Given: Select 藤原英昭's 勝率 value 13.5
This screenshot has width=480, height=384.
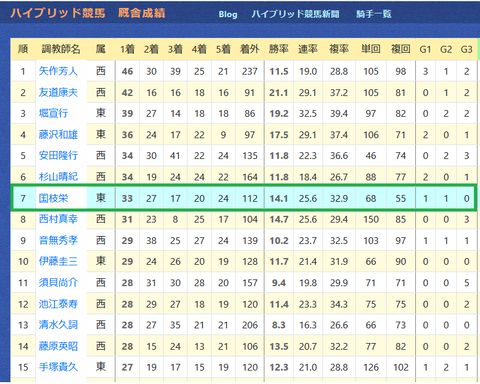Looking at the screenshot, I should pos(279,347).
